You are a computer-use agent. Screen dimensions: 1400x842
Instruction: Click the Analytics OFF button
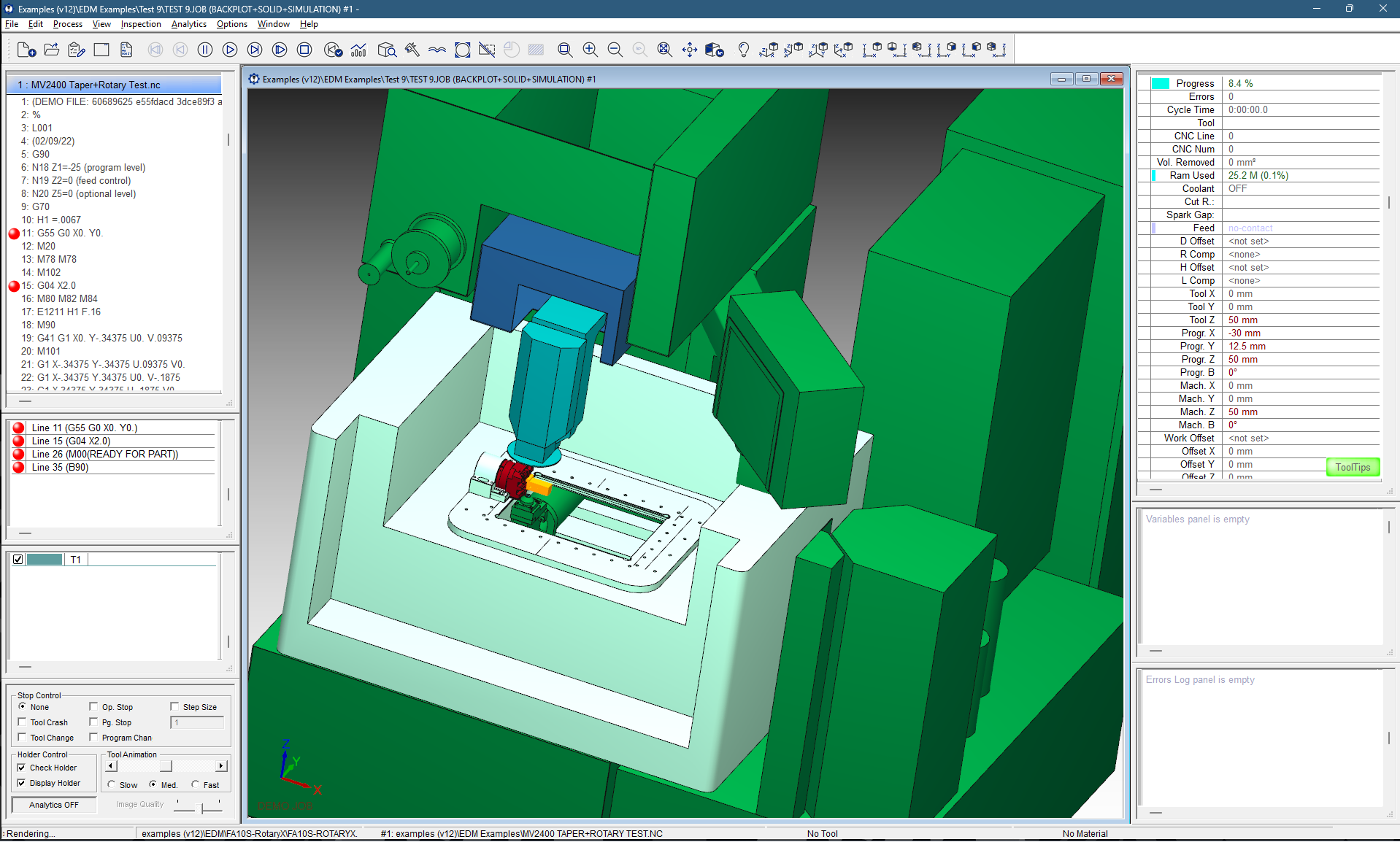tap(53, 804)
